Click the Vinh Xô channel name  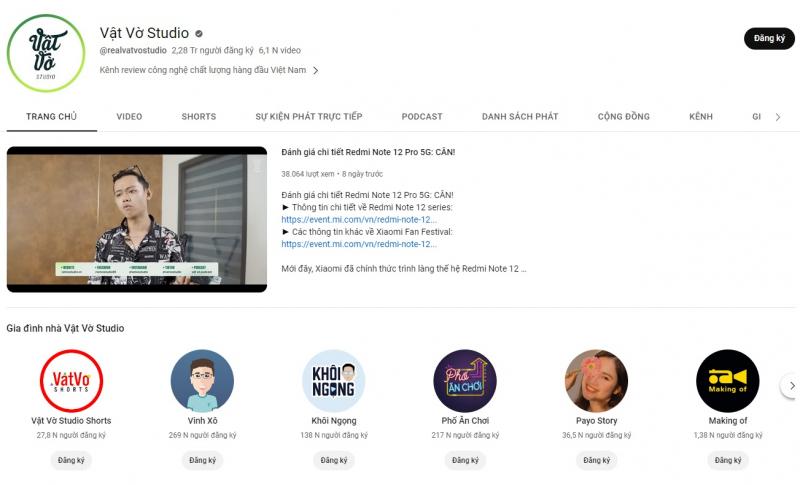point(203,421)
